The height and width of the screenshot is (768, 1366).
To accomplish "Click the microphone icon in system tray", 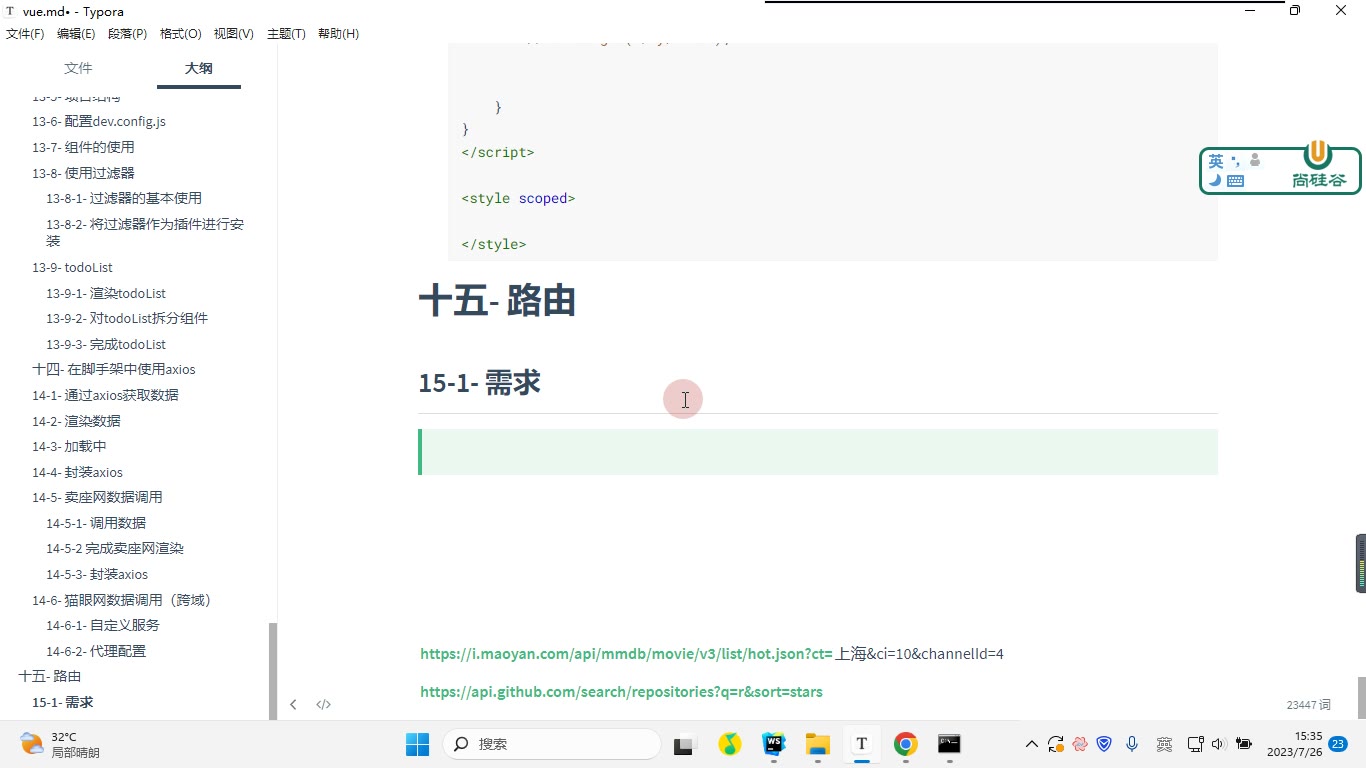I will [1132, 744].
